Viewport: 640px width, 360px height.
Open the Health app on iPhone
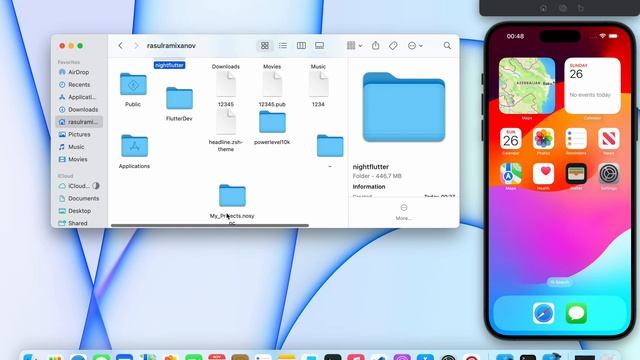543,174
